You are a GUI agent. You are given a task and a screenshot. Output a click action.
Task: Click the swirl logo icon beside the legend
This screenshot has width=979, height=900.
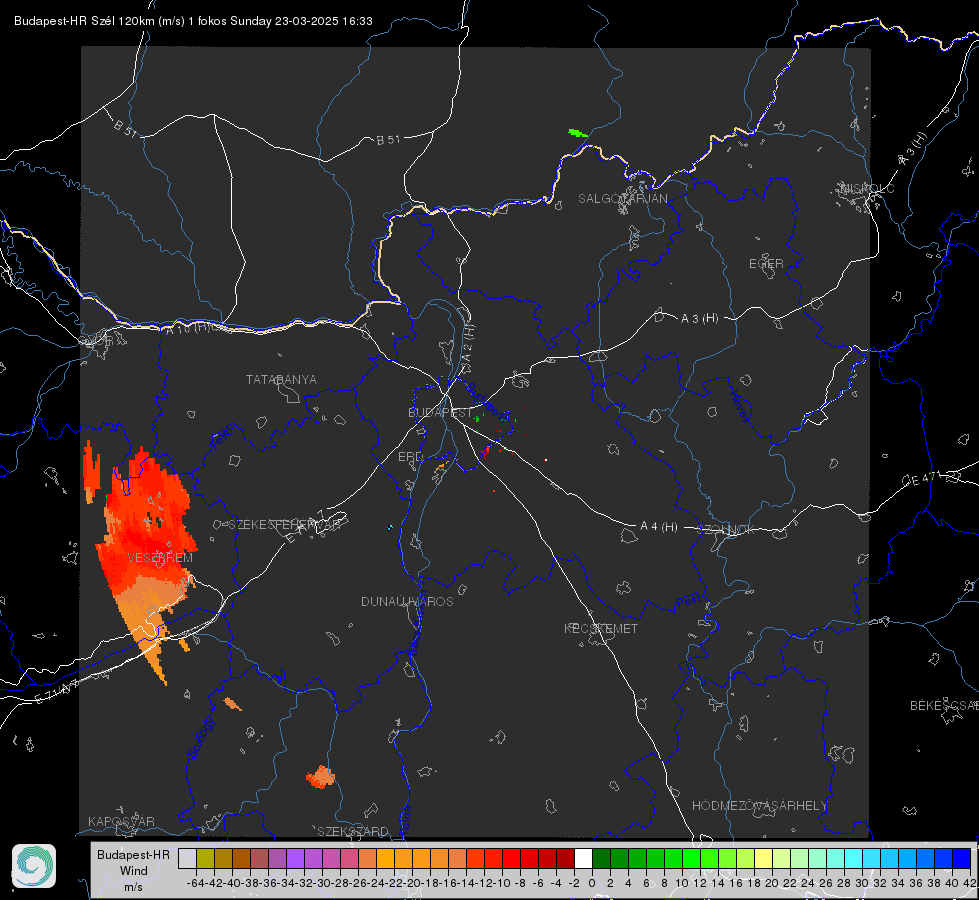click(34, 866)
